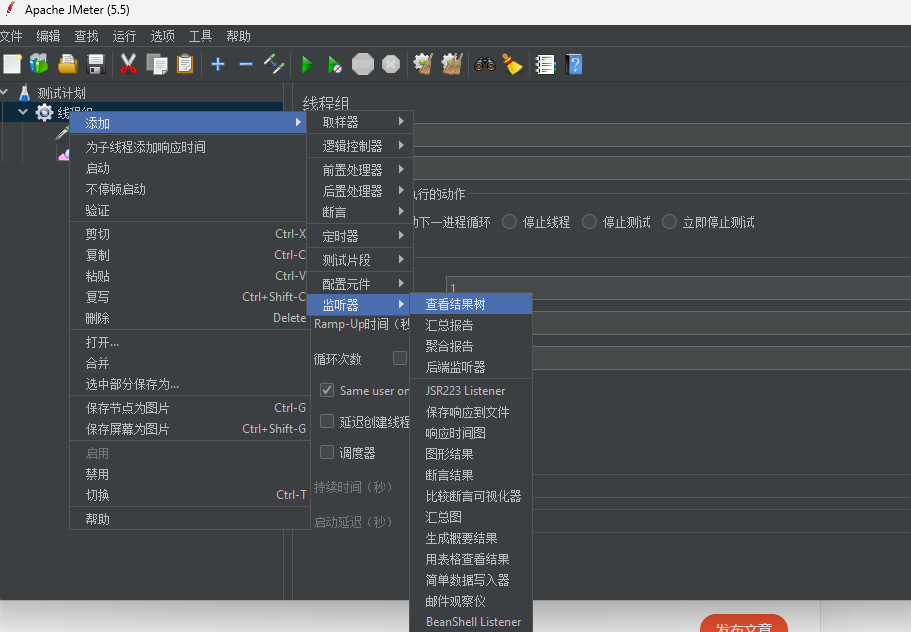
Task: Open the 编辑 menu
Action: [x=48, y=36]
